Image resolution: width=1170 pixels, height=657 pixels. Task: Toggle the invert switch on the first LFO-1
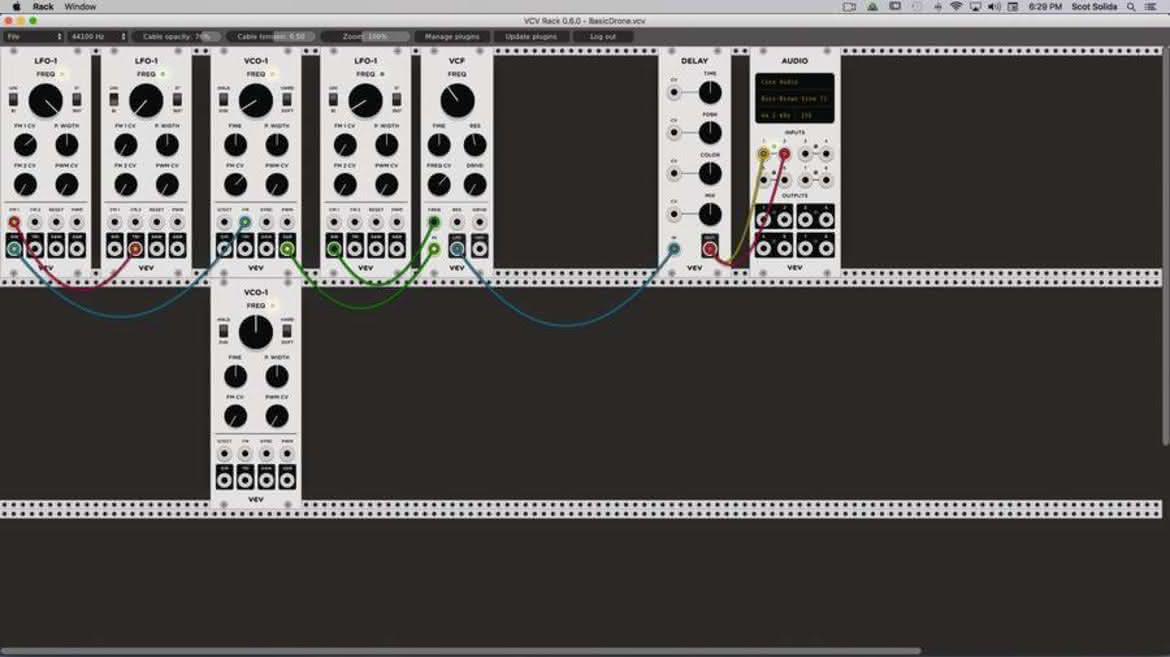(77, 99)
